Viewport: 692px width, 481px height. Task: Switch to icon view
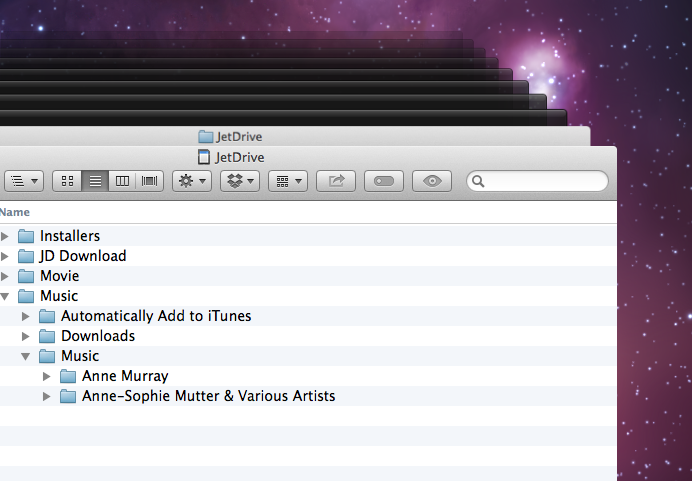[x=67, y=181]
